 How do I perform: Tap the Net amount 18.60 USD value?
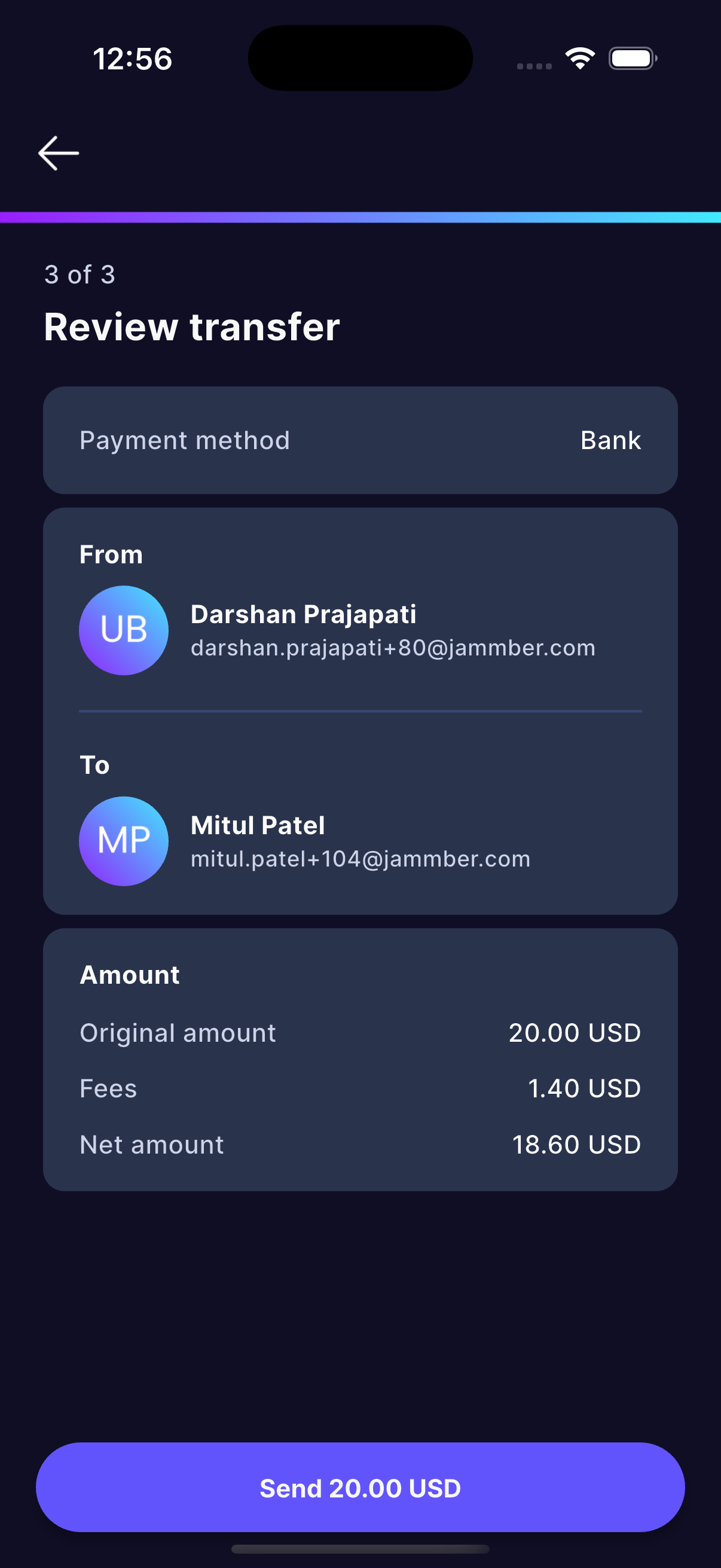[x=576, y=1145]
